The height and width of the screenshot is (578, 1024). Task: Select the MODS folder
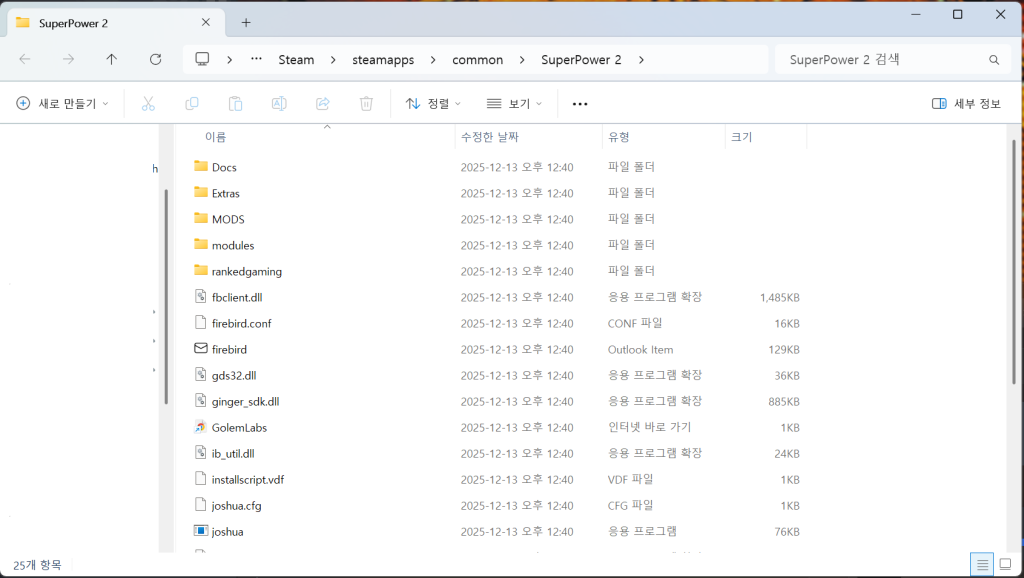228,219
